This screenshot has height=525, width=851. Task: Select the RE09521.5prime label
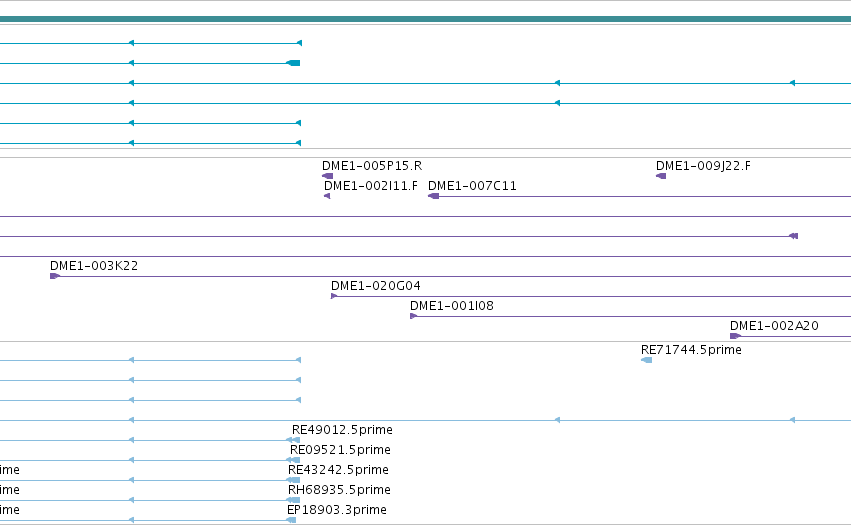point(340,450)
